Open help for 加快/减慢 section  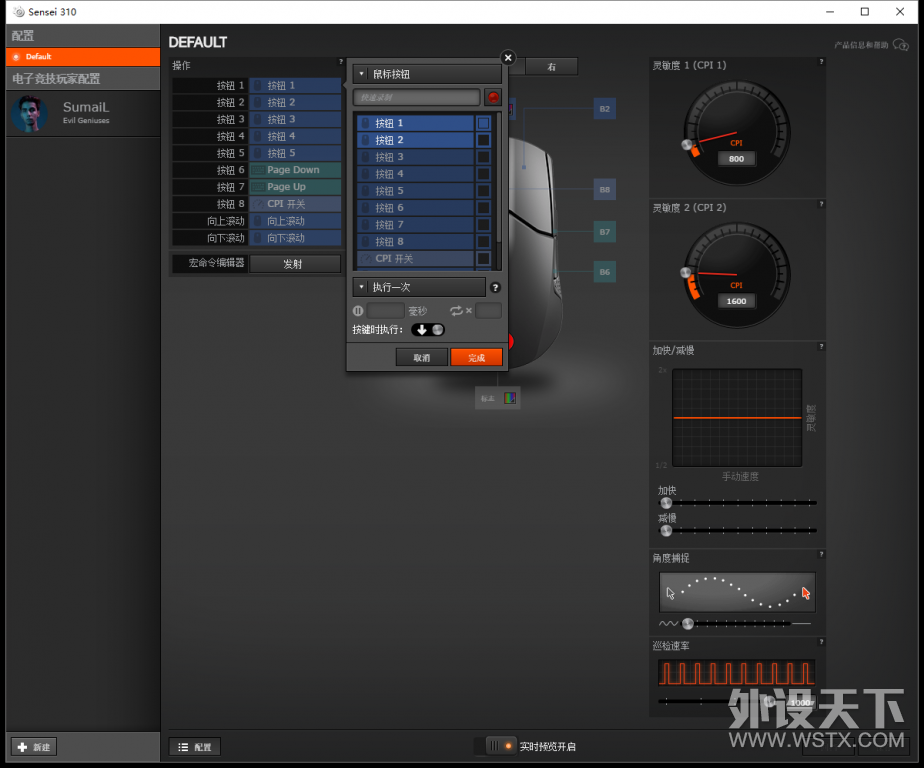821,347
